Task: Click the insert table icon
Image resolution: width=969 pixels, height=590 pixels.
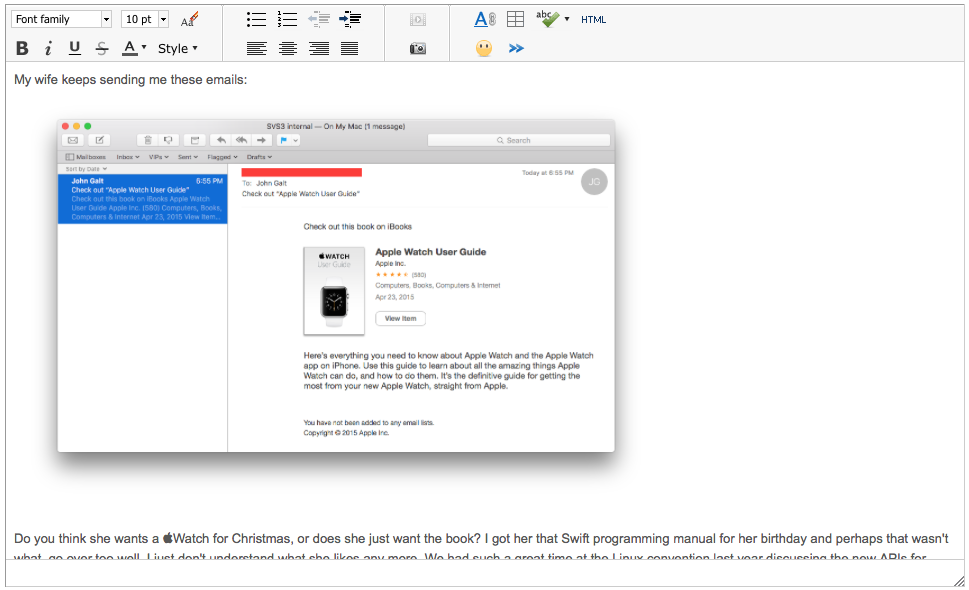Action: pyautogui.click(x=515, y=19)
